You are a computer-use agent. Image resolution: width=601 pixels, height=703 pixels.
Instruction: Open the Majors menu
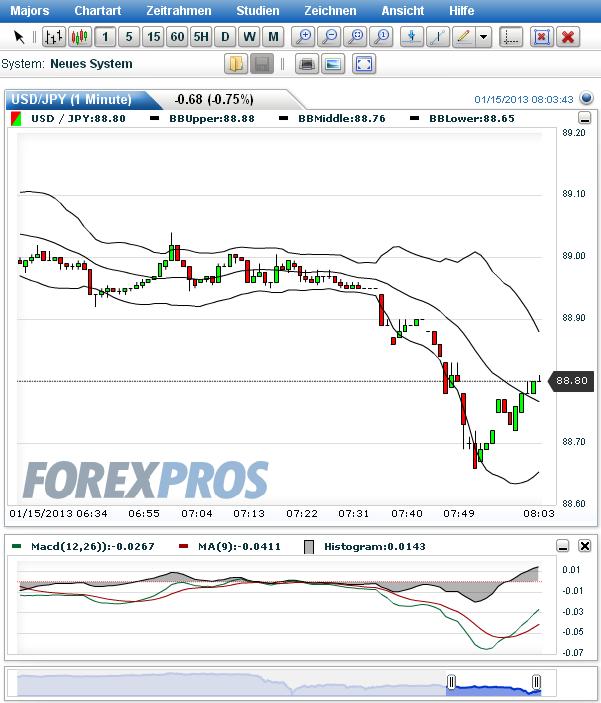point(30,10)
